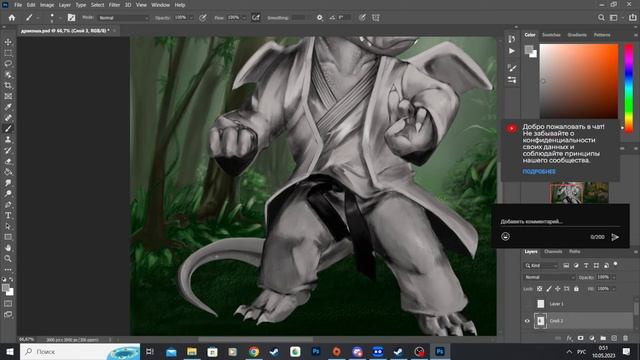Image resolution: width=640 pixels, height=360 pixels.
Task: Select the Rectangular Marquee tool
Action: click(8, 53)
